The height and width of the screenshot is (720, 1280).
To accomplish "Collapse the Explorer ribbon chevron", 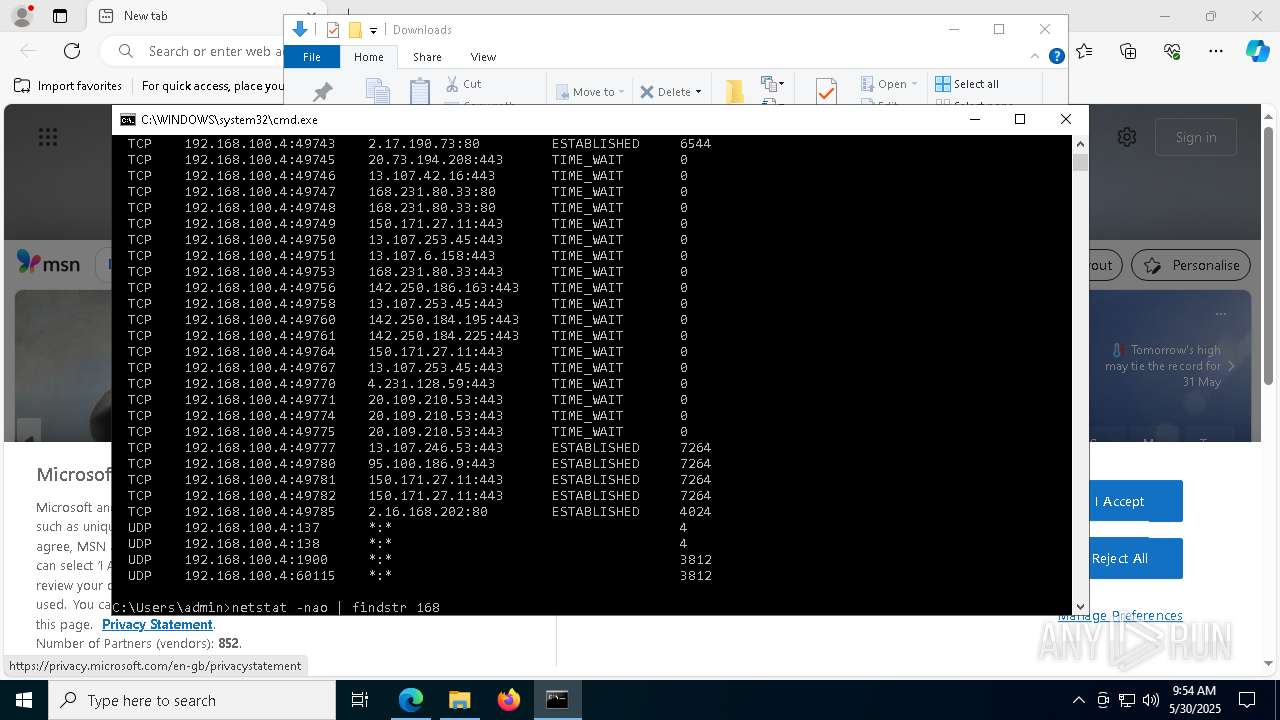I will pyautogui.click(x=1035, y=57).
